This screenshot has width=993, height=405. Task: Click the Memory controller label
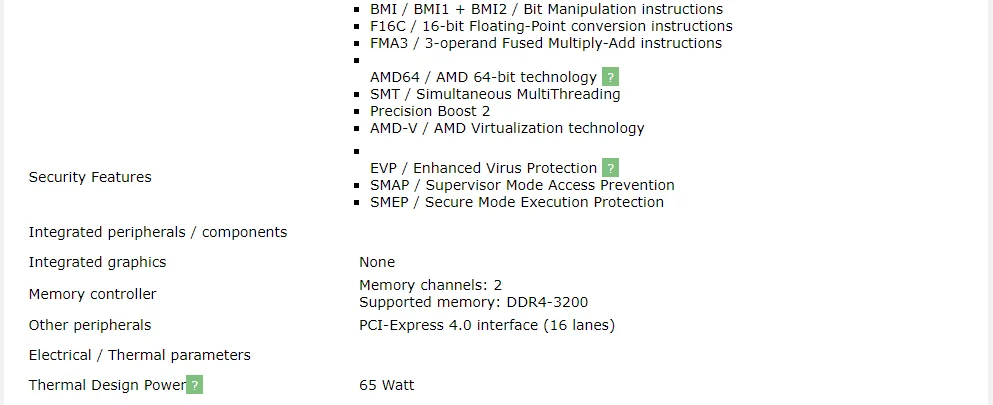(92, 294)
